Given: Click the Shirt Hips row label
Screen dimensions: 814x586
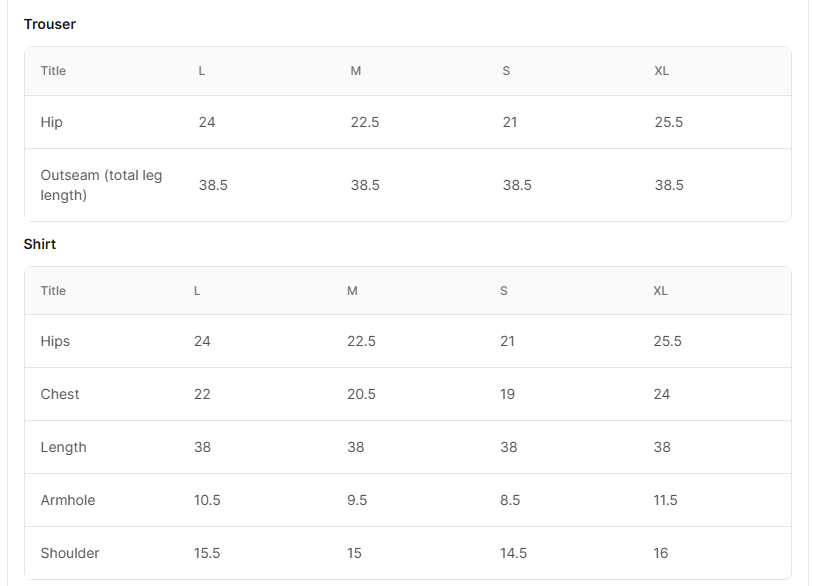Looking at the screenshot, I should click(55, 342).
